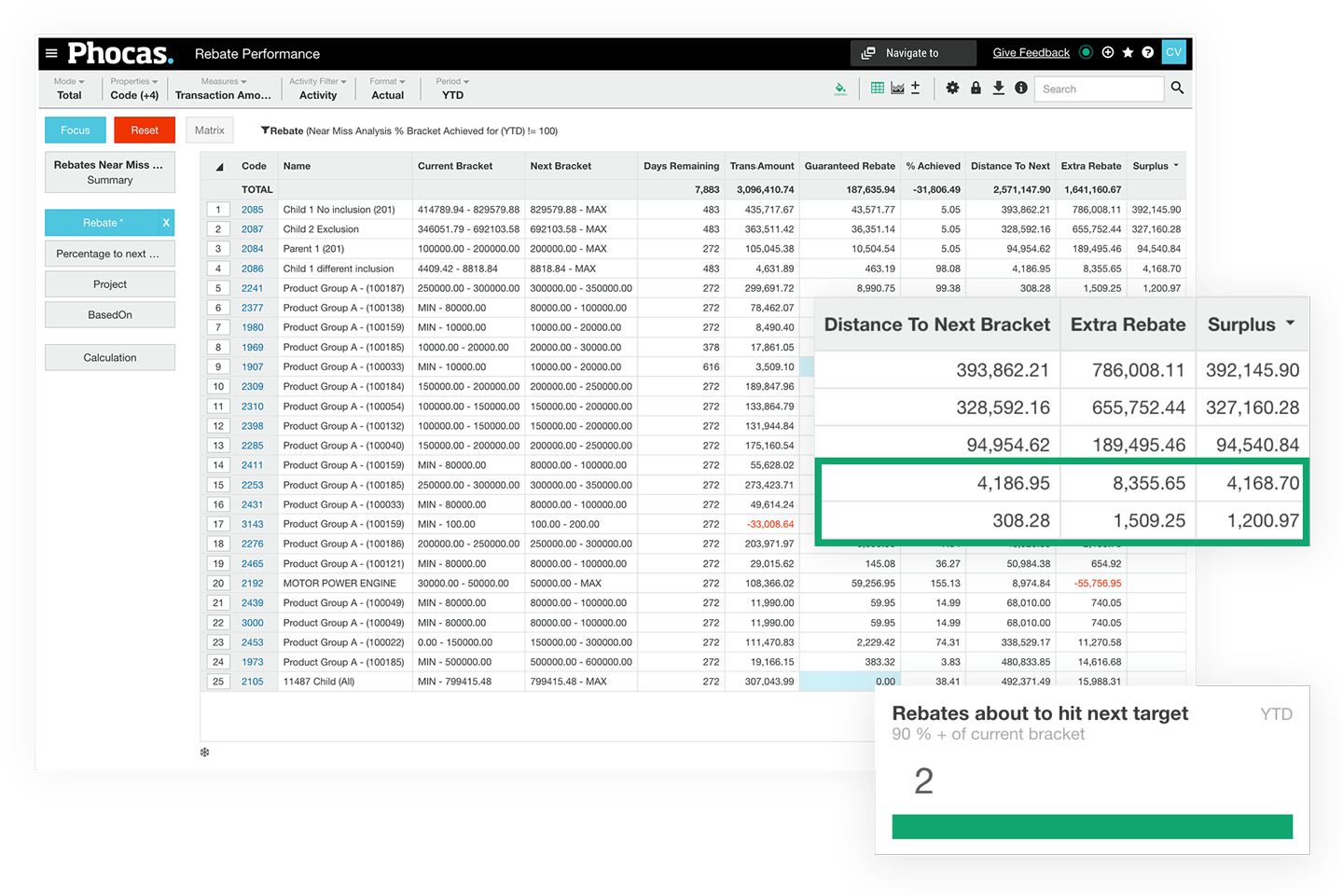Open the Period YTD dropdown
This screenshot has width=1343, height=896.
coord(451,88)
